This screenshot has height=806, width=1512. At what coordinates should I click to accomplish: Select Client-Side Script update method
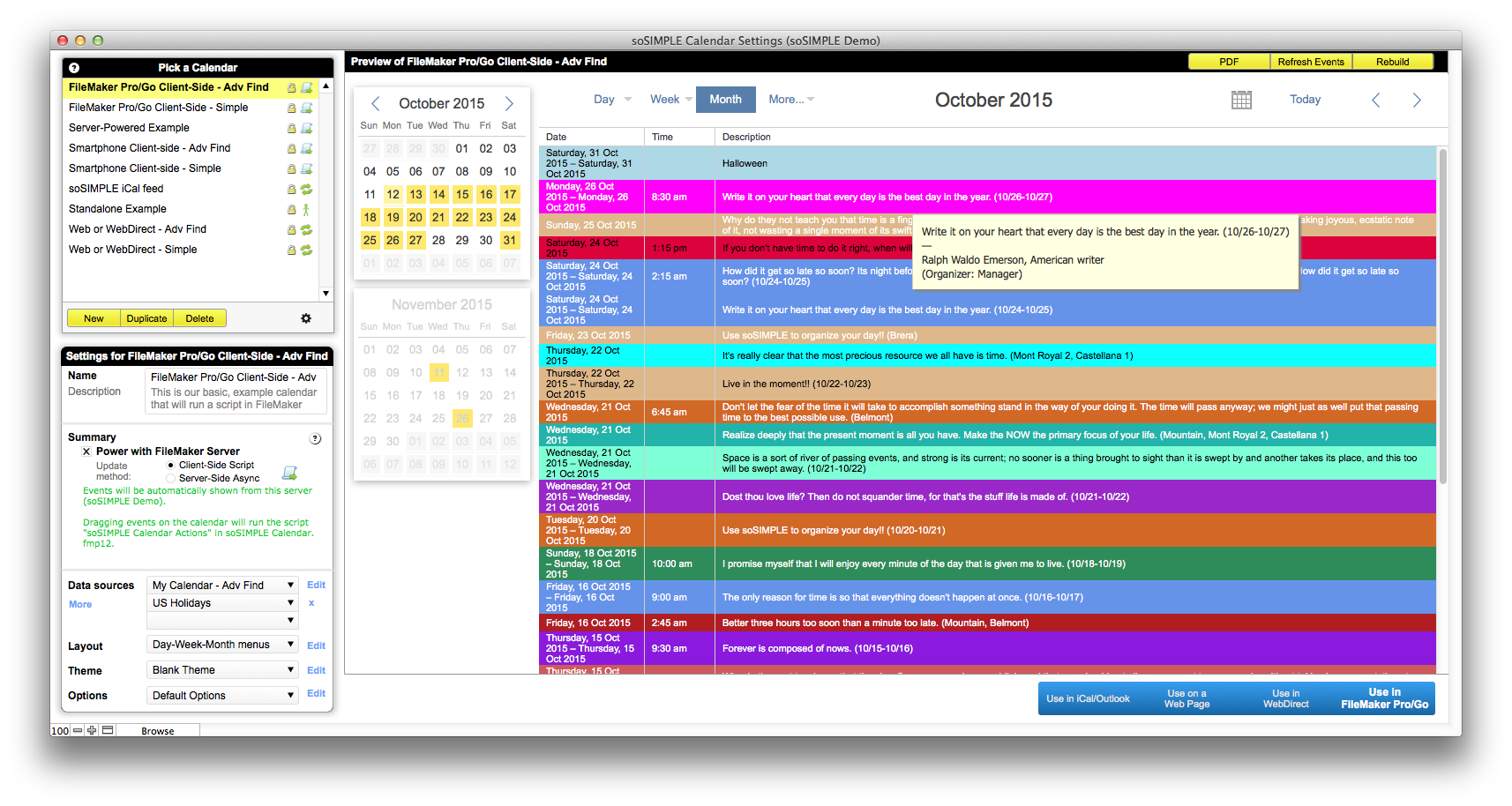[171, 465]
